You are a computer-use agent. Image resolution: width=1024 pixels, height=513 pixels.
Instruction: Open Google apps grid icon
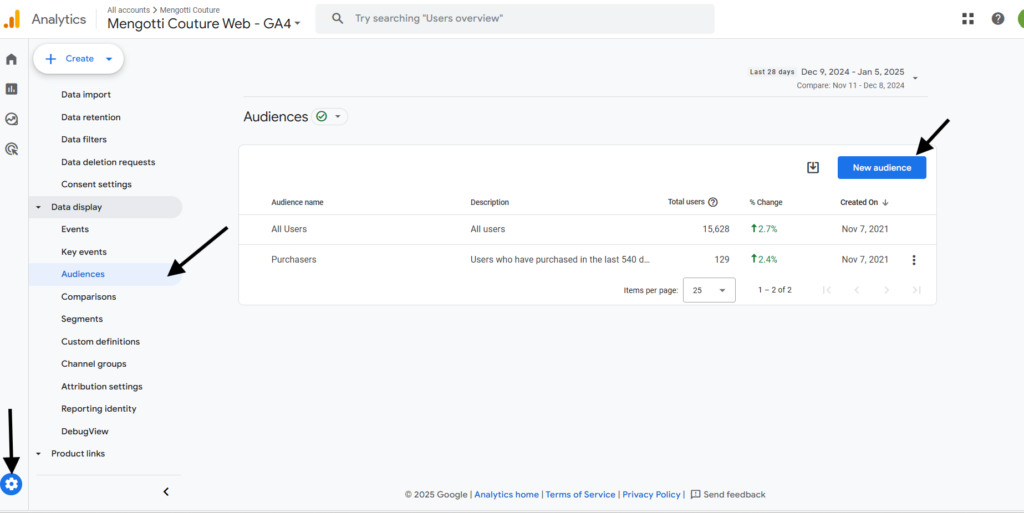click(x=968, y=19)
